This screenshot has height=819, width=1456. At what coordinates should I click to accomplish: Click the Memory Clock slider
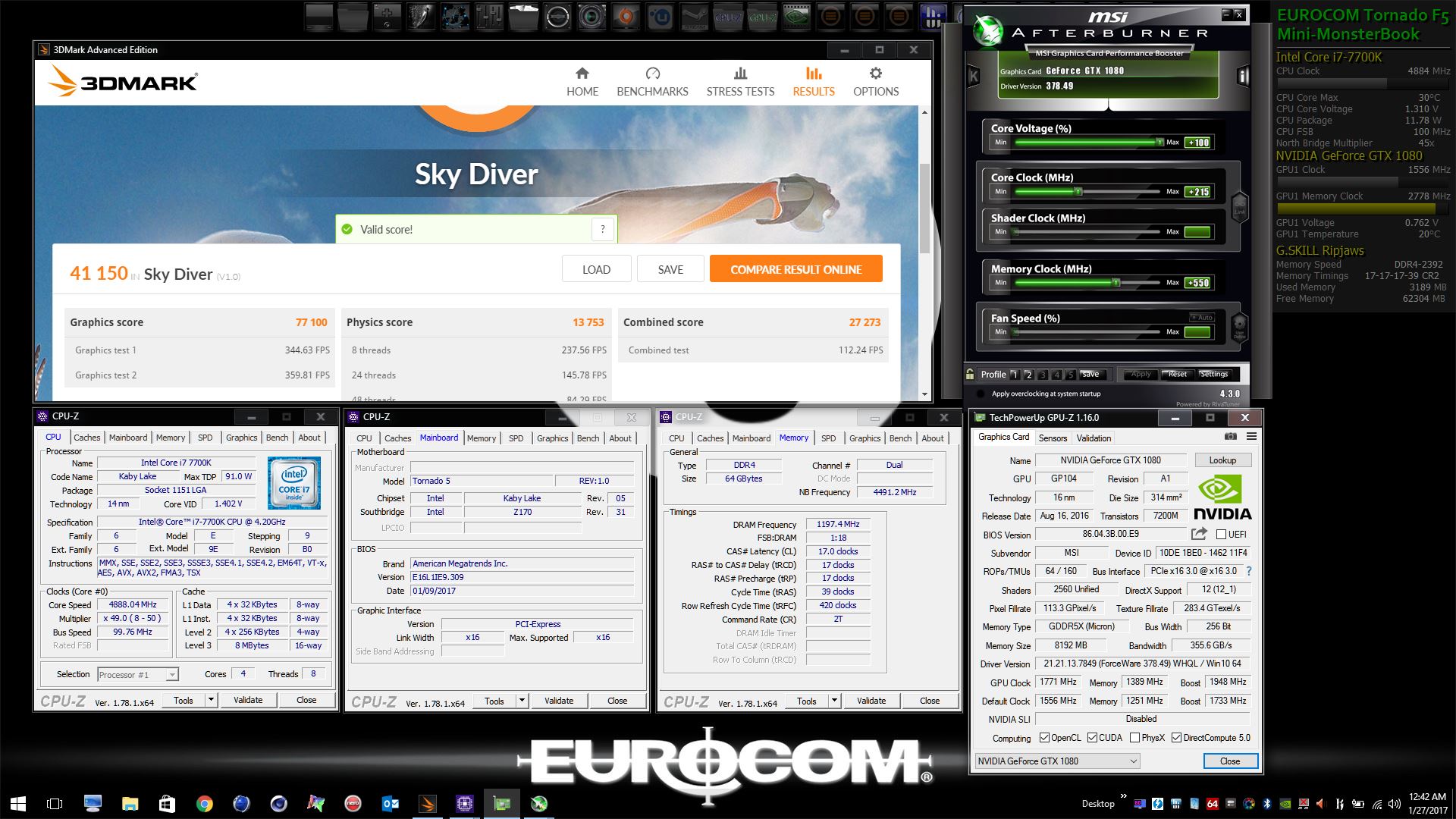click(1088, 283)
